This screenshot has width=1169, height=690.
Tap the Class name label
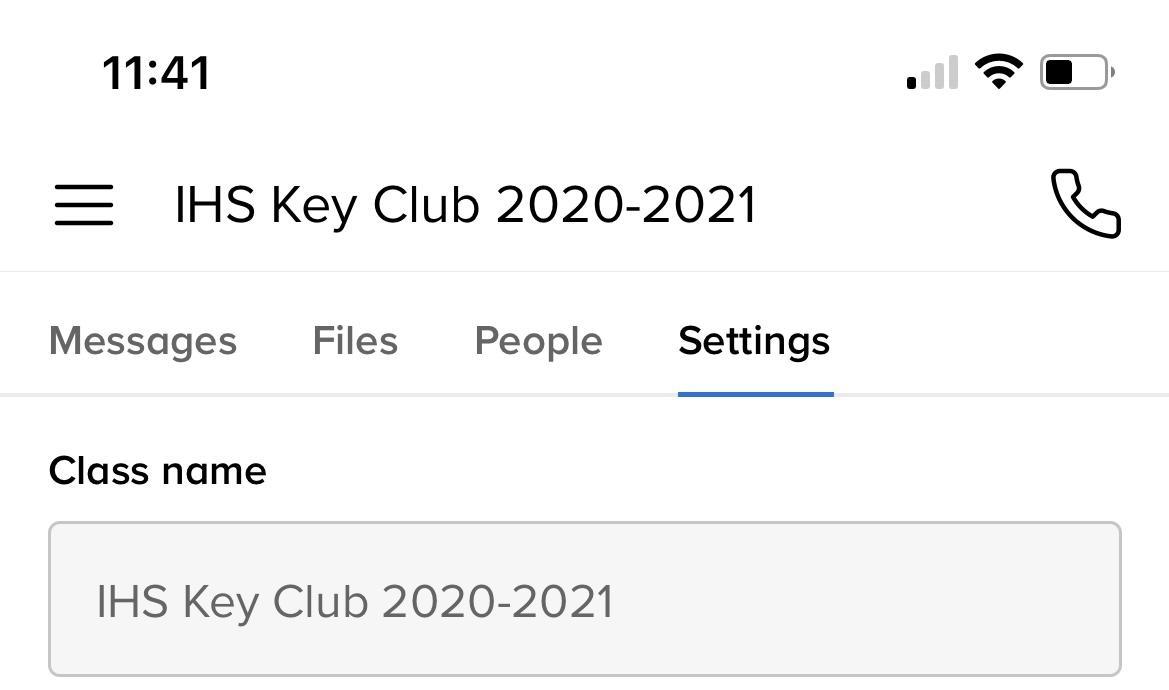[x=157, y=471]
